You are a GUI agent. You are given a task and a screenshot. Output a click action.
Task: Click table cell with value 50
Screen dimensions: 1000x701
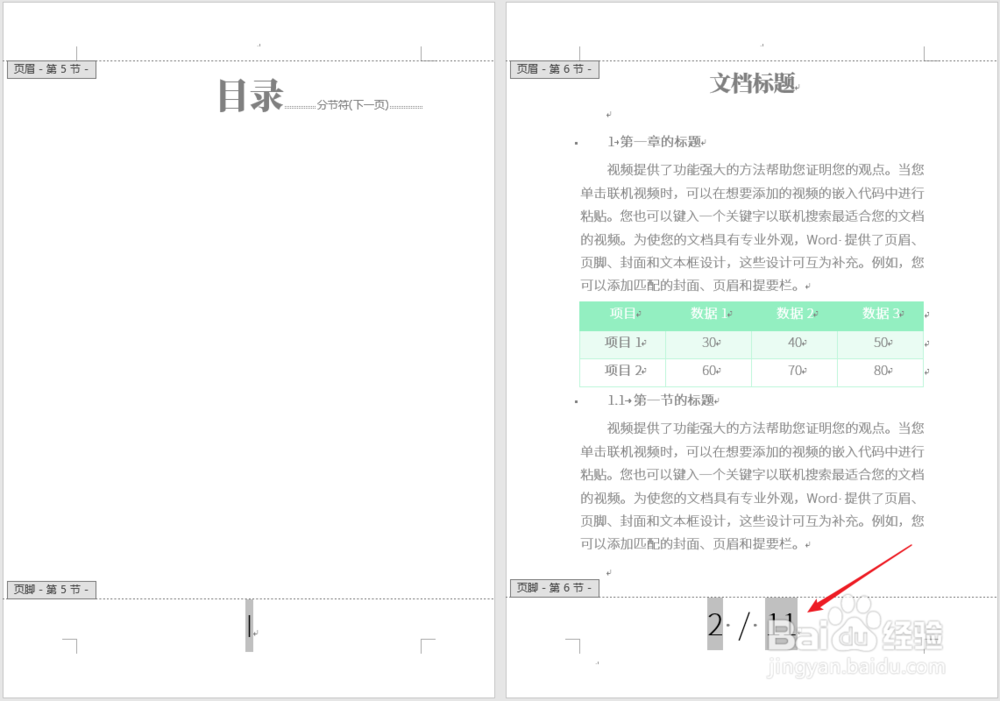point(881,344)
